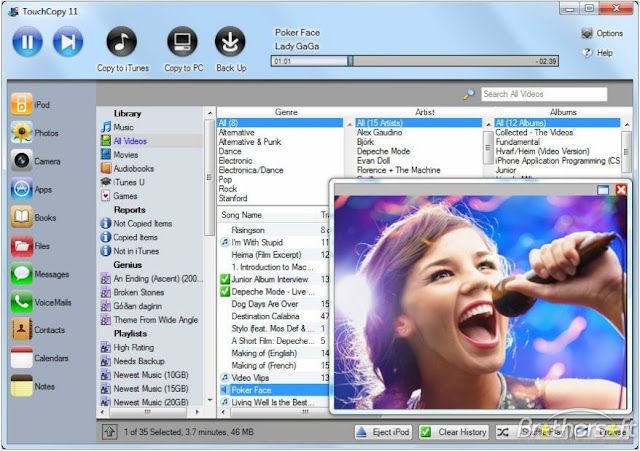Select the Poker Face row
640x451 pixels.
click(274, 390)
